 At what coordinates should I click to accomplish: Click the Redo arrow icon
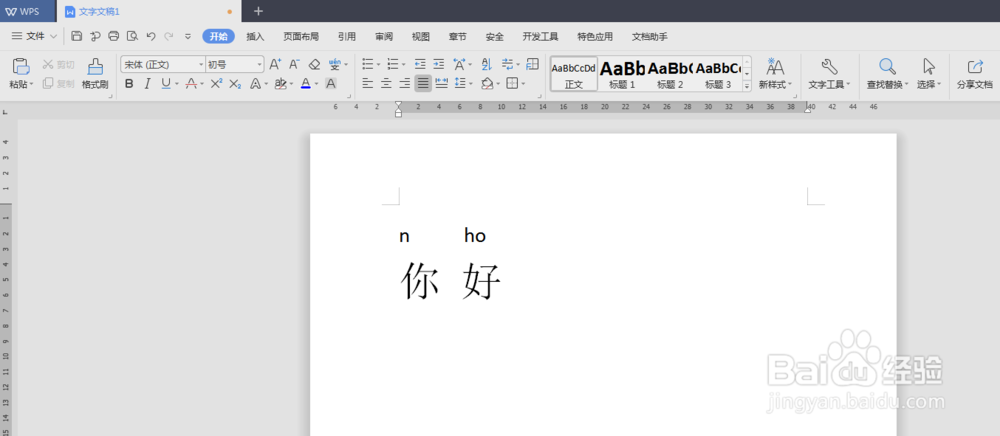(168, 36)
